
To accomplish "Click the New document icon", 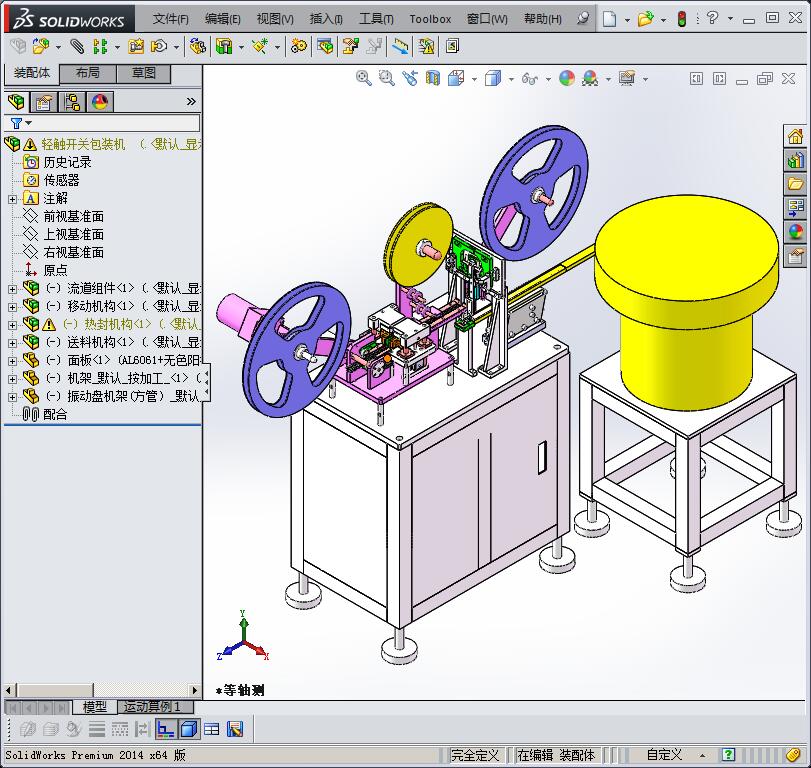I will tap(610, 19).
